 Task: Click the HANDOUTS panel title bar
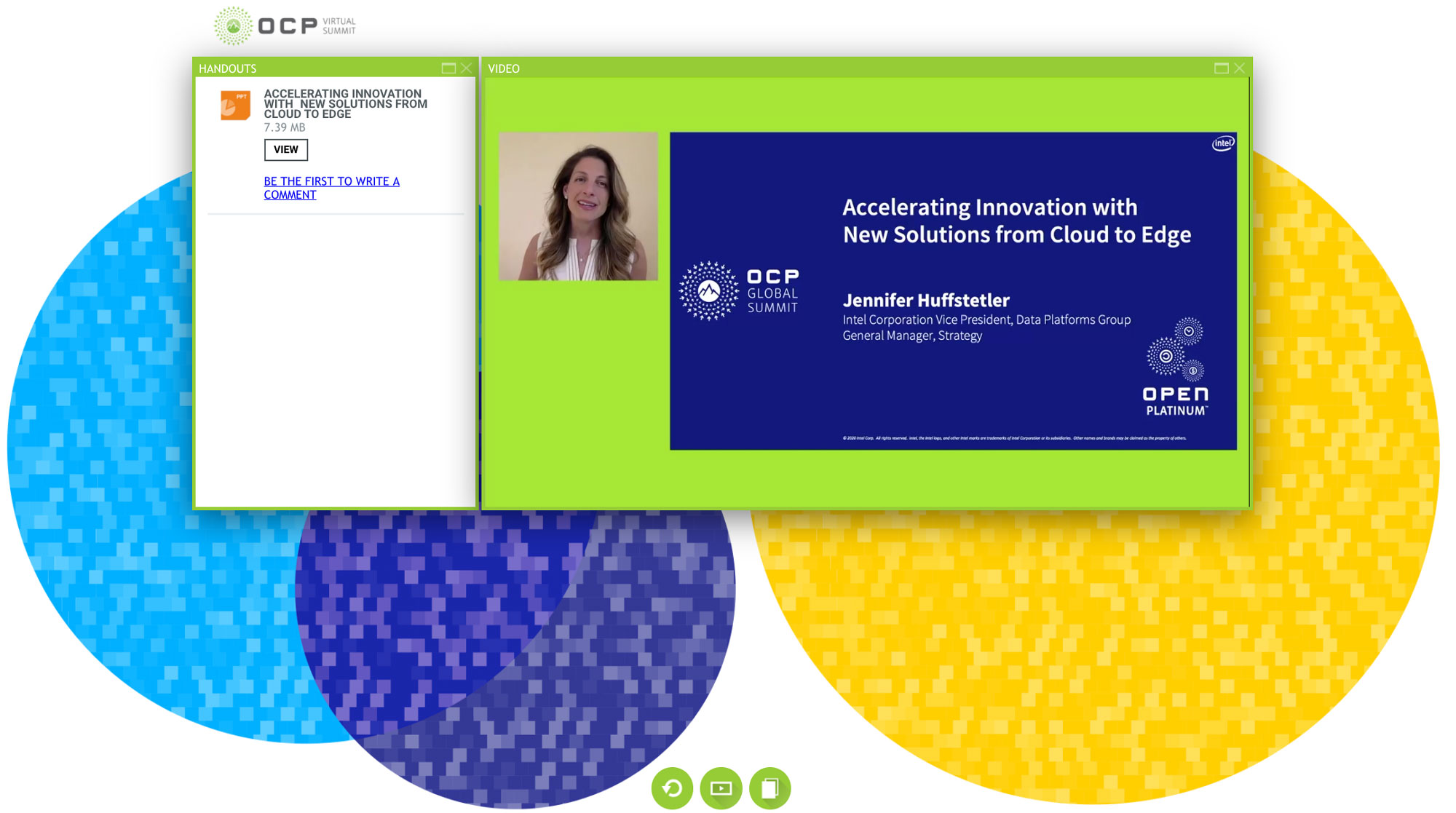[334, 68]
